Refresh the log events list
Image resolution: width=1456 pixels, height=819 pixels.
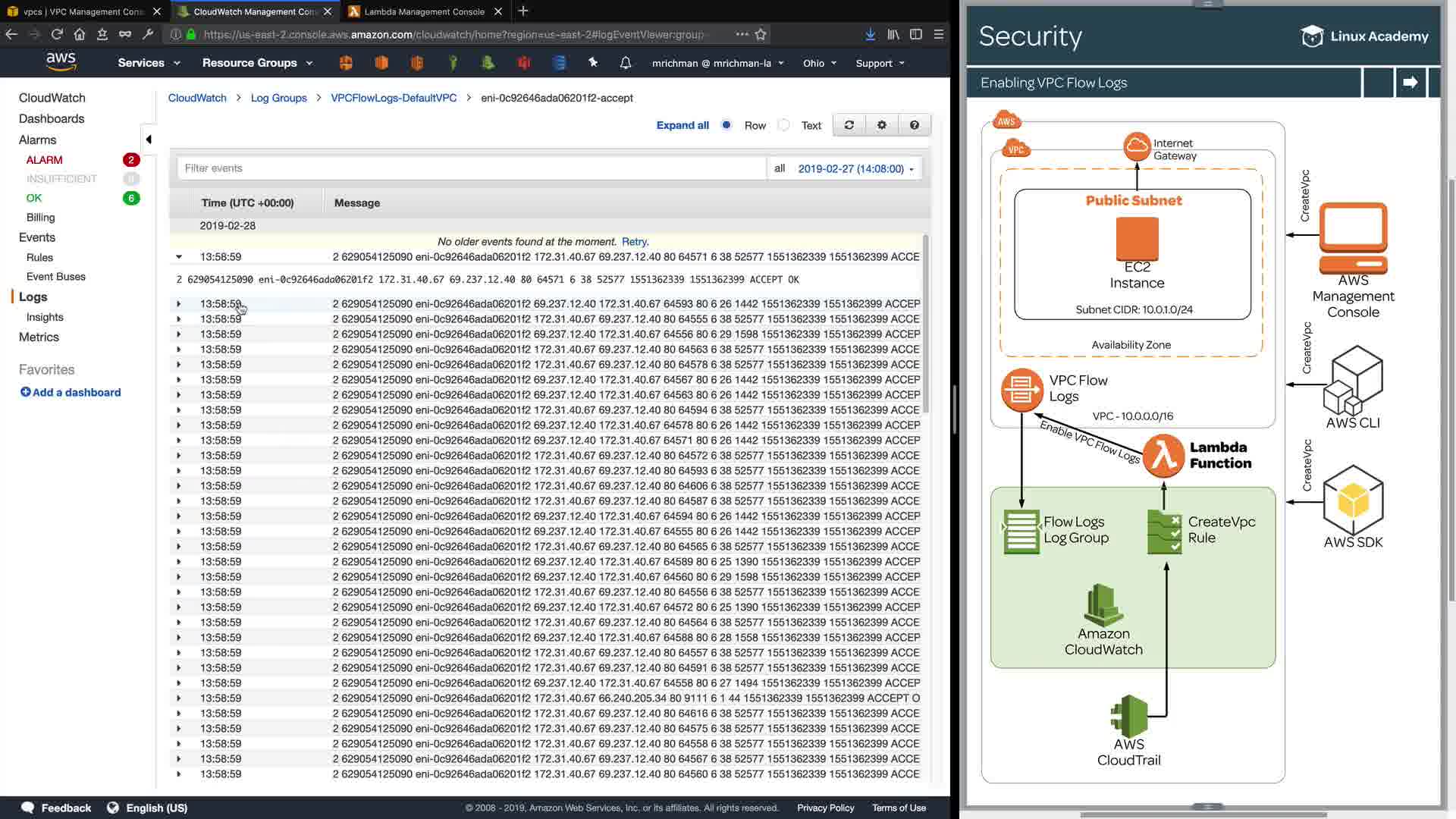(849, 125)
